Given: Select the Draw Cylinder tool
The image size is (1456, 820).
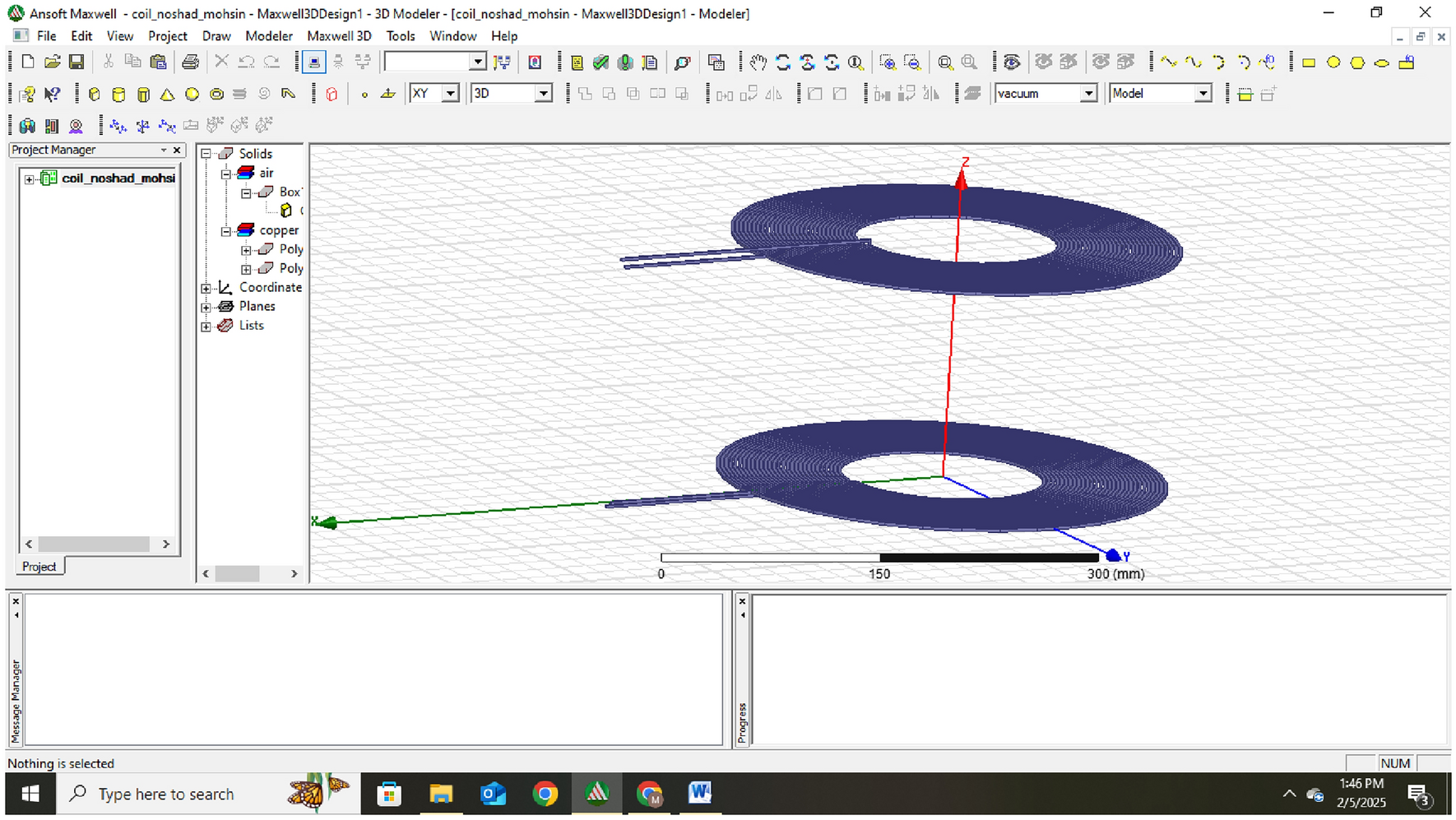Looking at the screenshot, I should (118, 94).
